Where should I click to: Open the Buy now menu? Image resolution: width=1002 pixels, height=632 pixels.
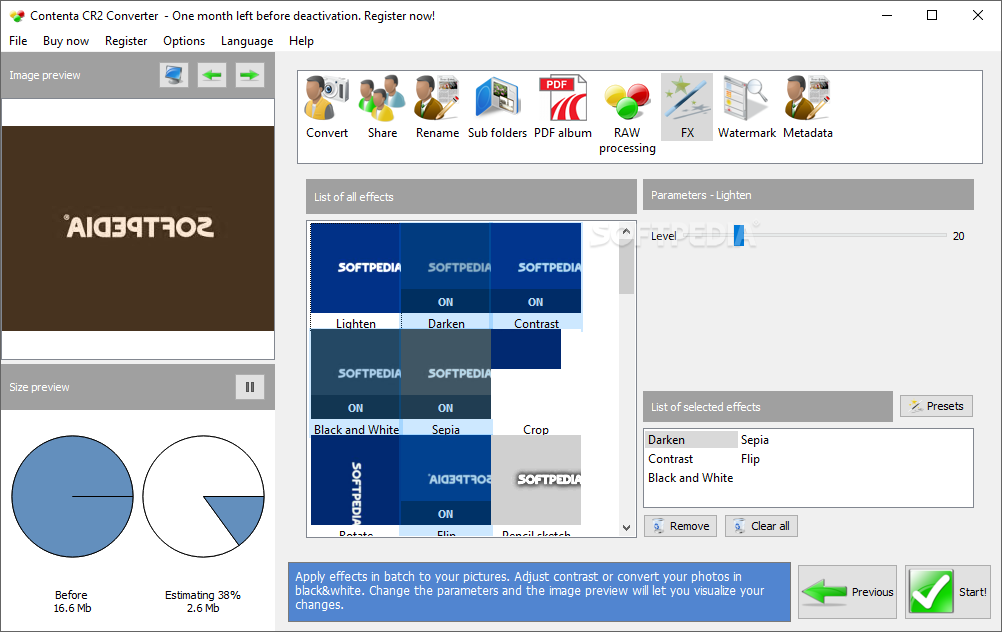pyautogui.click(x=66, y=41)
